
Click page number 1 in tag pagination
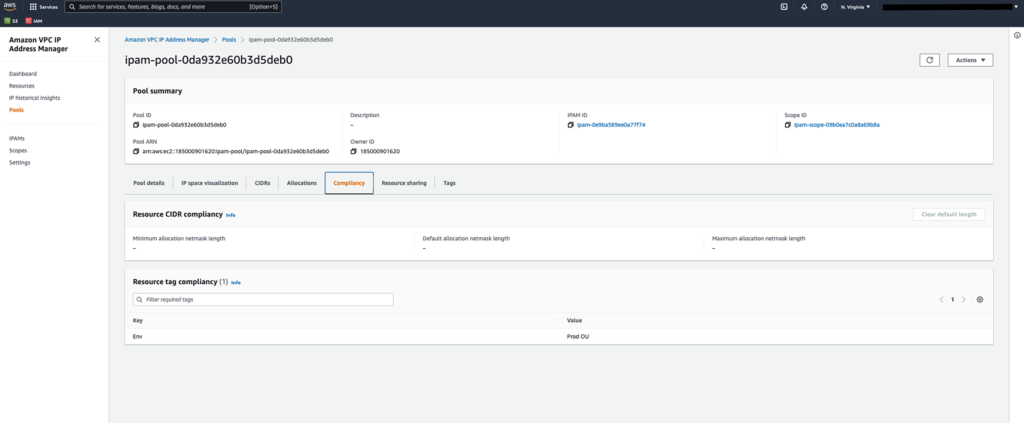[x=952, y=300]
